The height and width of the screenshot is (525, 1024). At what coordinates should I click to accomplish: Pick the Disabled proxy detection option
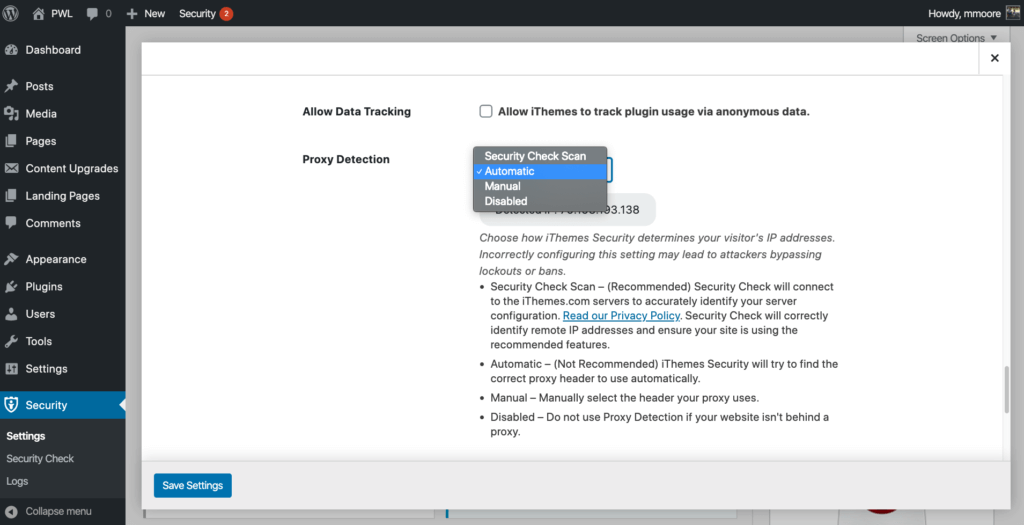505,201
